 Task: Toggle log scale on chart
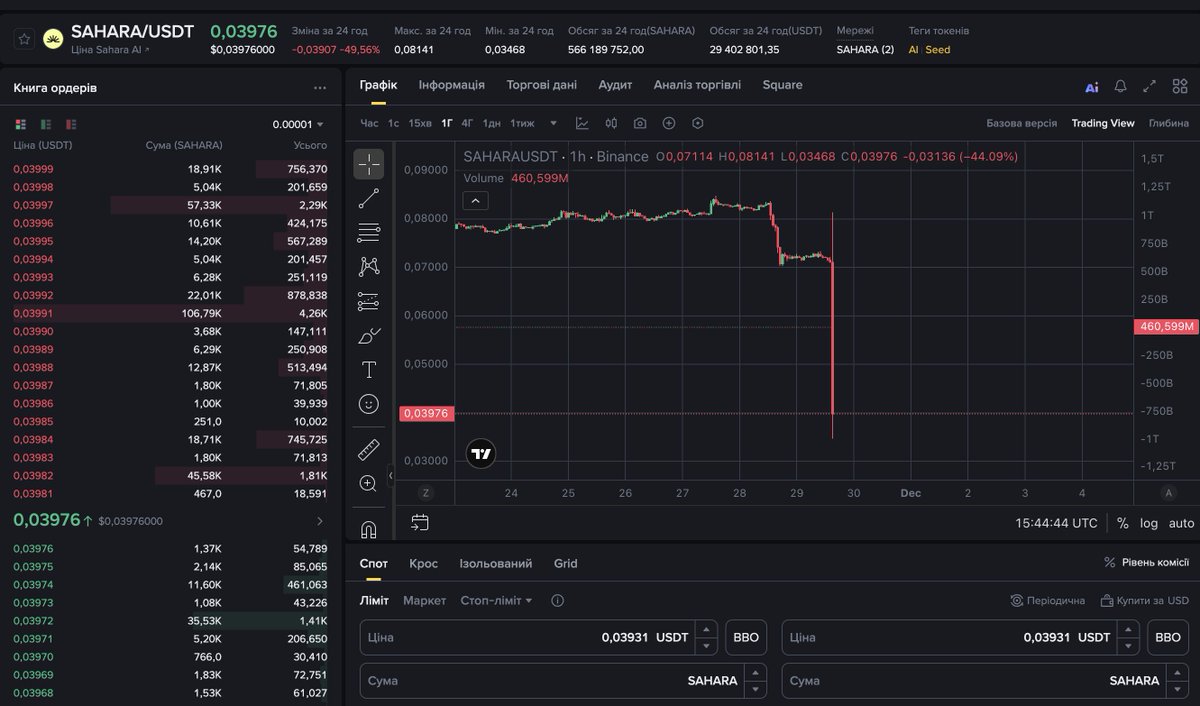(x=1149, y=523)
